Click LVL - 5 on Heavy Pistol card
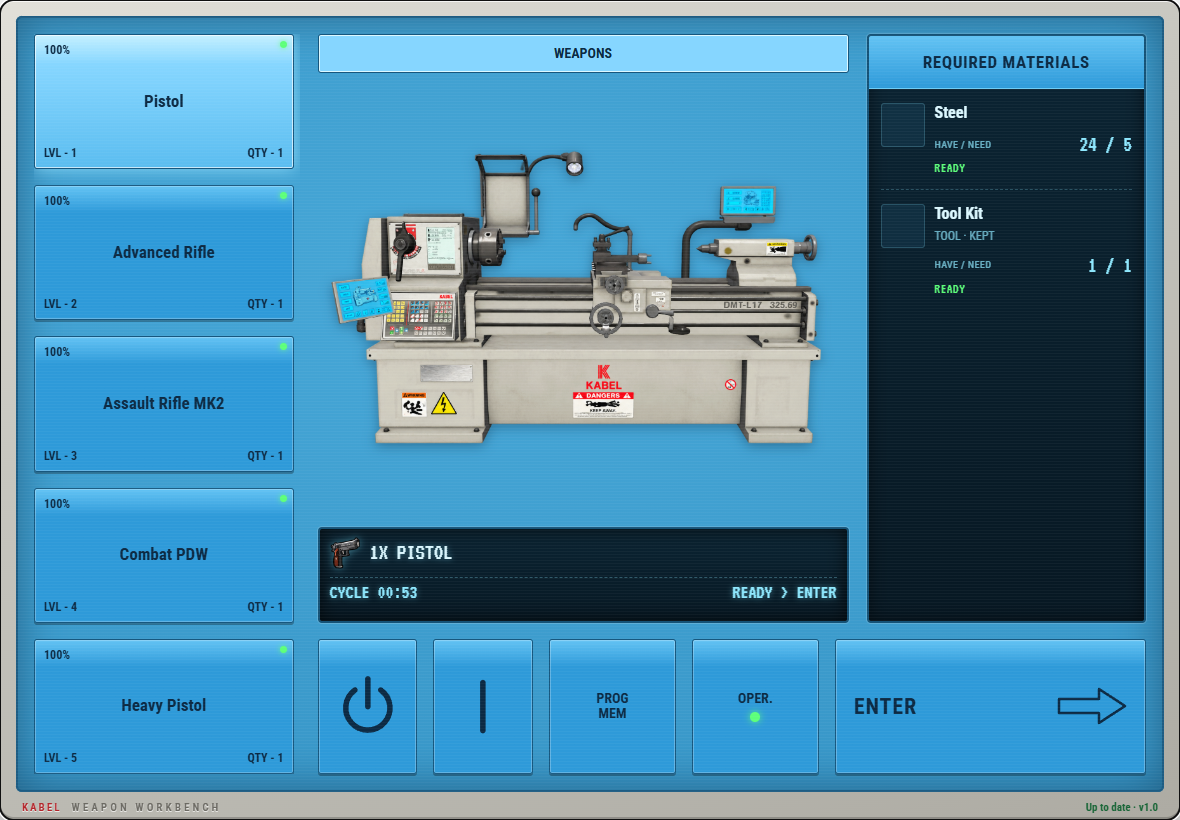This screenshot has width=1180, height=820. click(x=60, y=758)
